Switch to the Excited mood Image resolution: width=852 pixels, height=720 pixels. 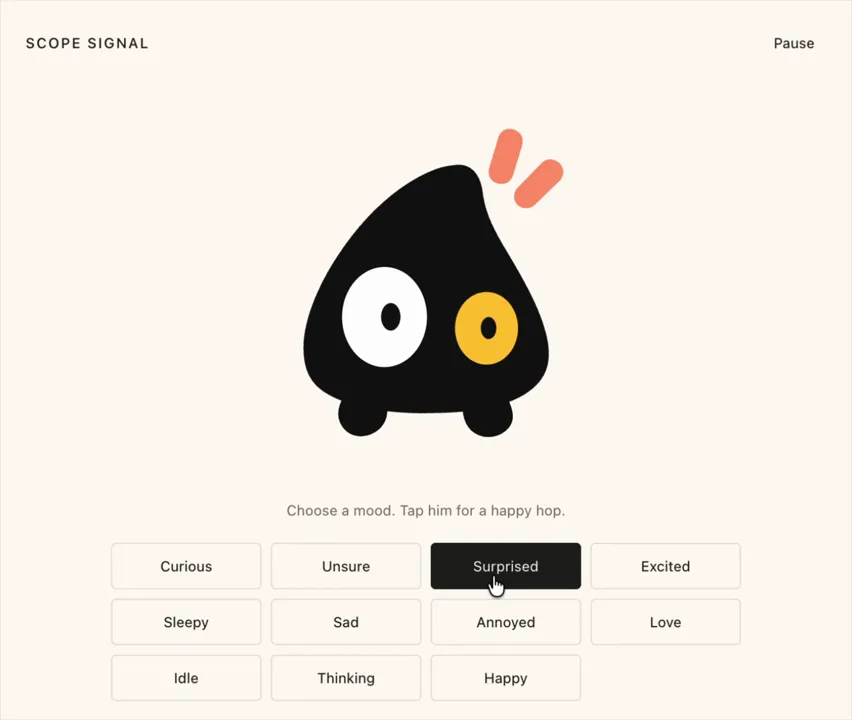click(665, 566)
